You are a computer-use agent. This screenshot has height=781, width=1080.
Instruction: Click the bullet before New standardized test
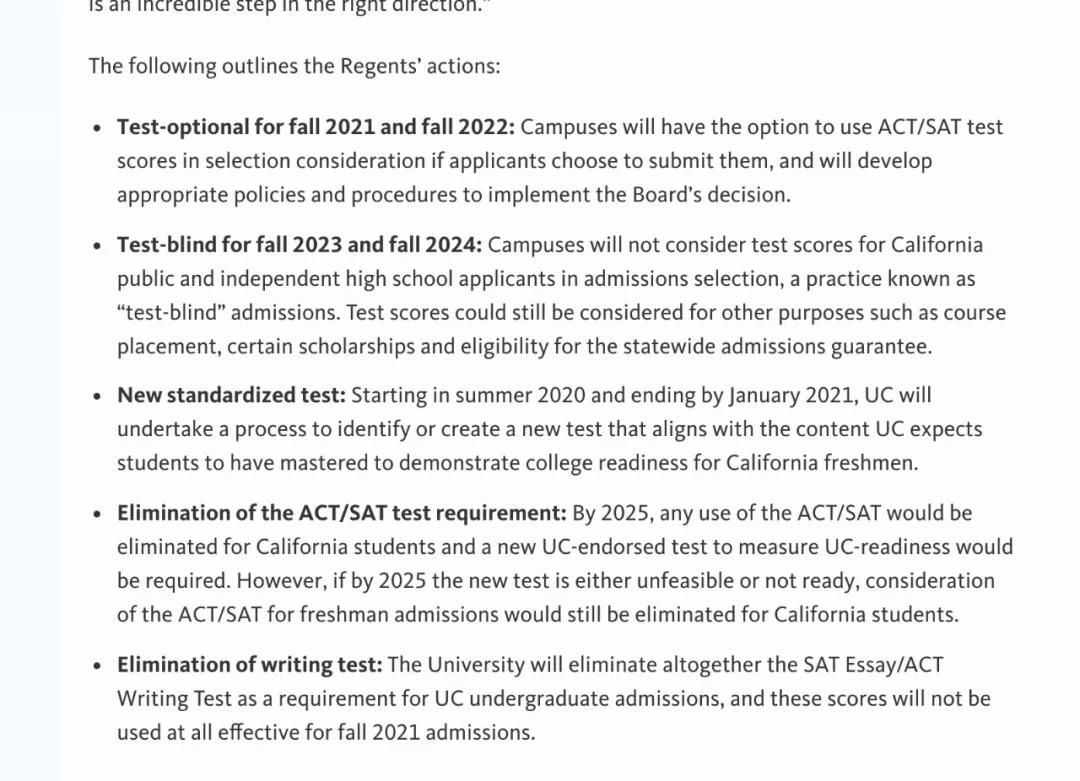click(x=97, y=396)
